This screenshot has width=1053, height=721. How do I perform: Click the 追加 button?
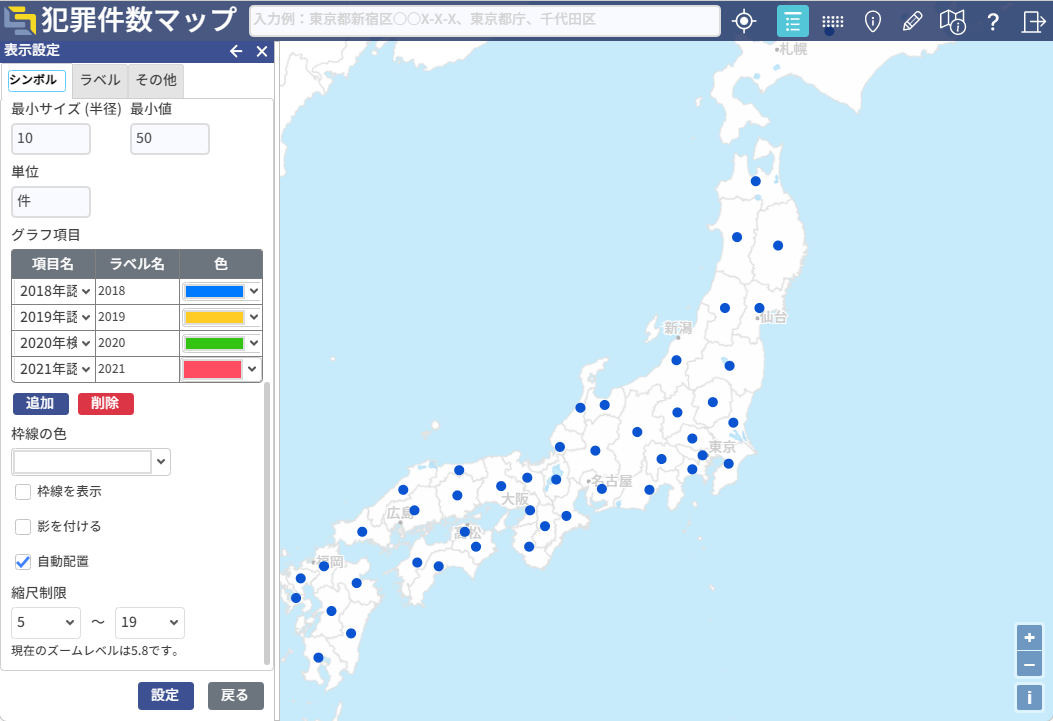point(41,403)
